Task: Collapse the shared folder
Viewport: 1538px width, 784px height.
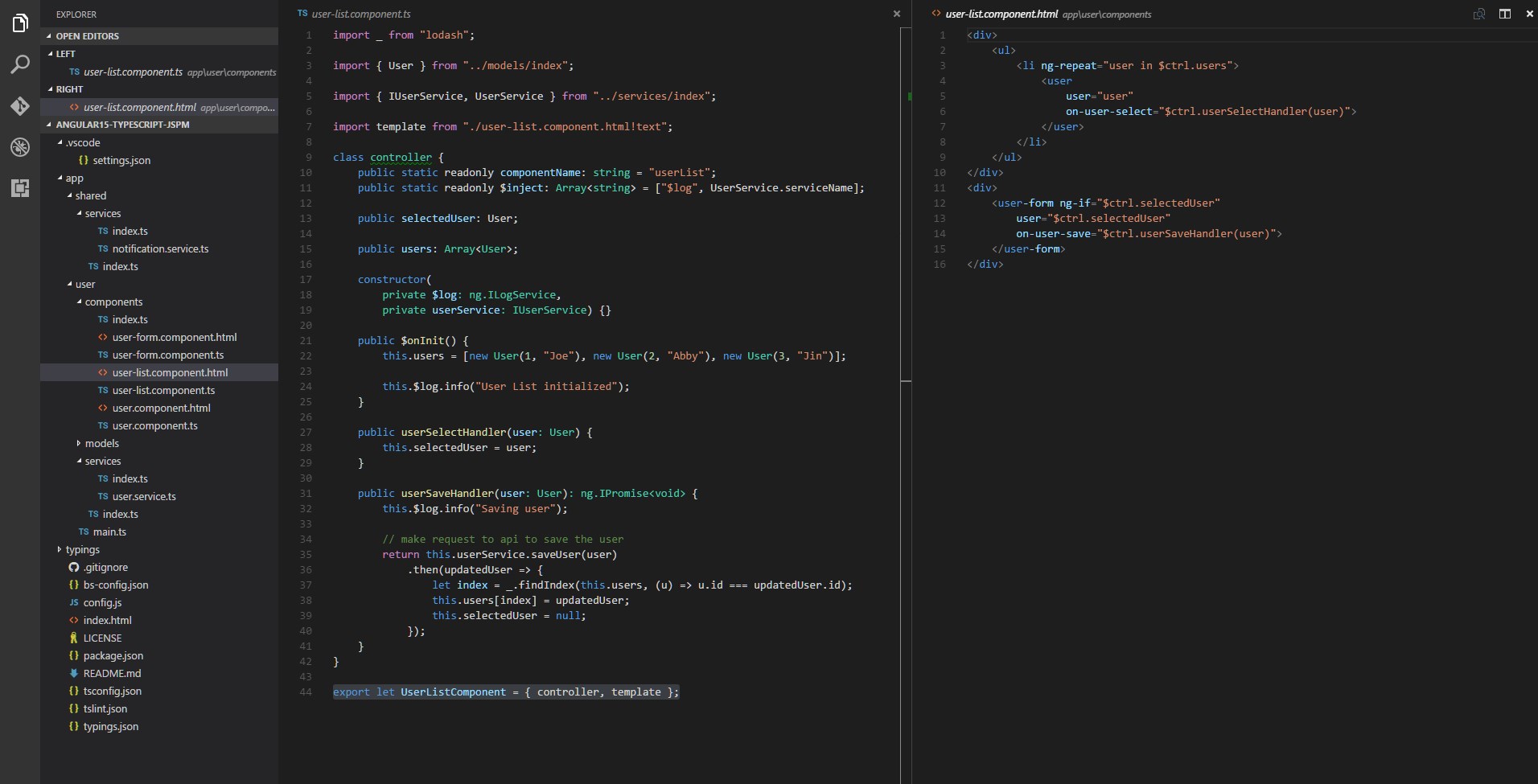Action: tap(69, 195)
